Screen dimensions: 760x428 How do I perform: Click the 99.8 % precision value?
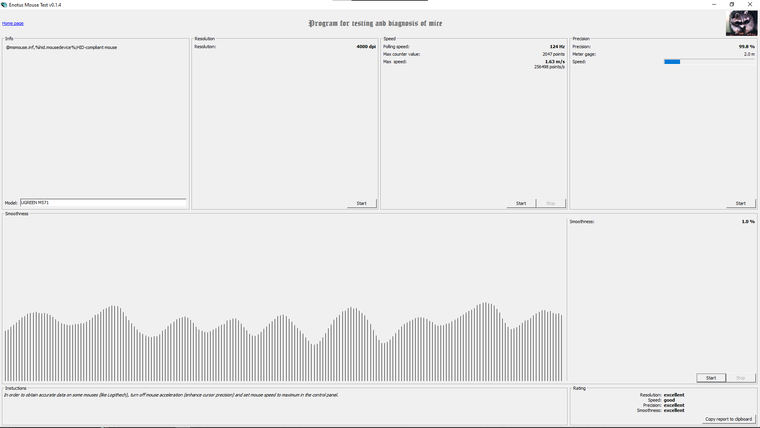click(746, 47)
